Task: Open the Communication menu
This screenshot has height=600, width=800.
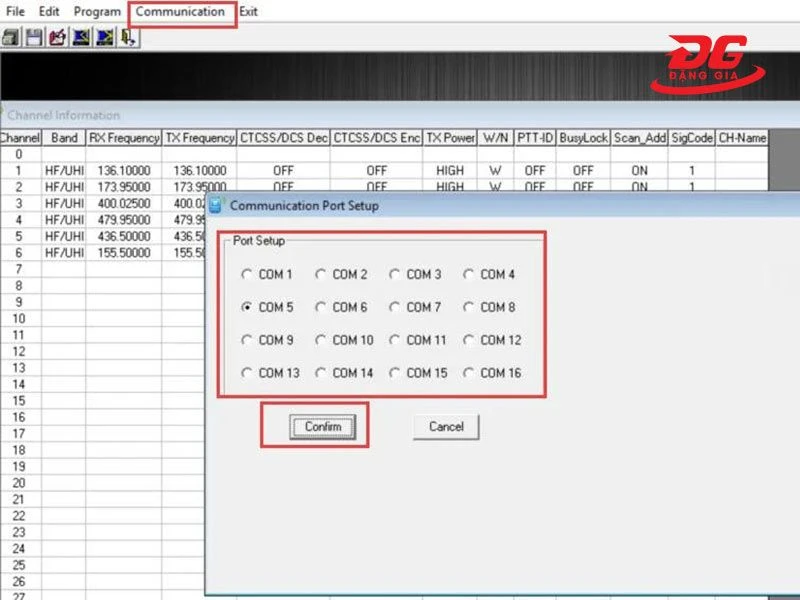Action: tap(180, 12)
